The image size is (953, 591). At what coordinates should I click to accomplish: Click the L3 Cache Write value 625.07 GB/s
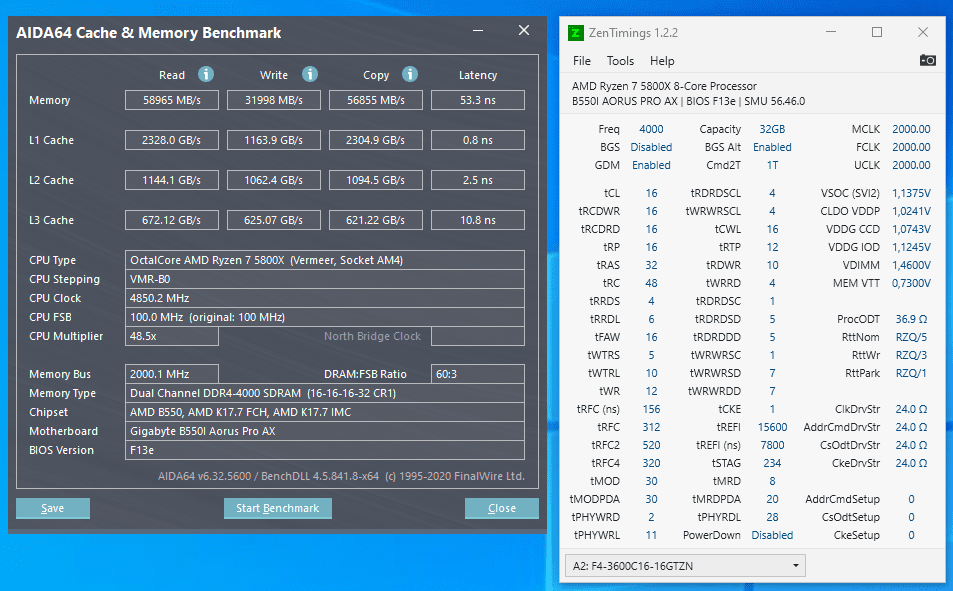274,220
